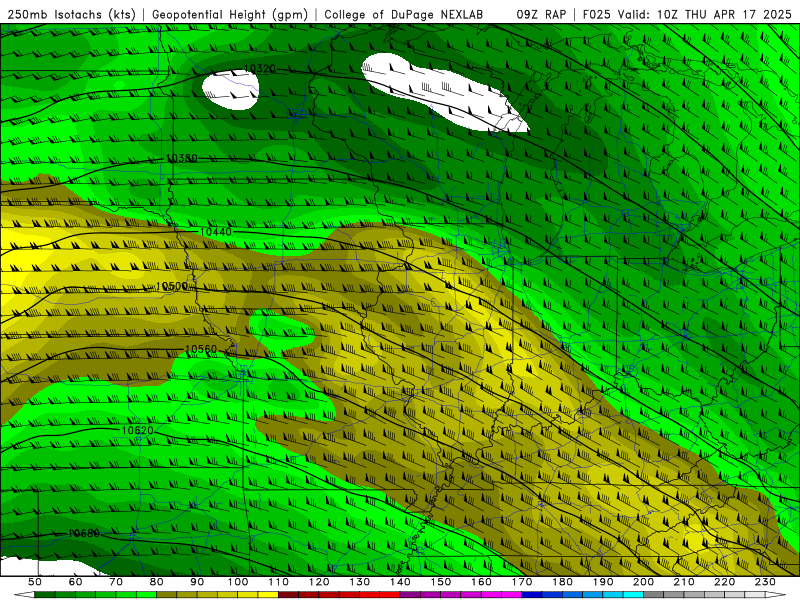Select the 10440 height contour label
This screenshot has width=800, height=600.
click(x=216, y=232)
